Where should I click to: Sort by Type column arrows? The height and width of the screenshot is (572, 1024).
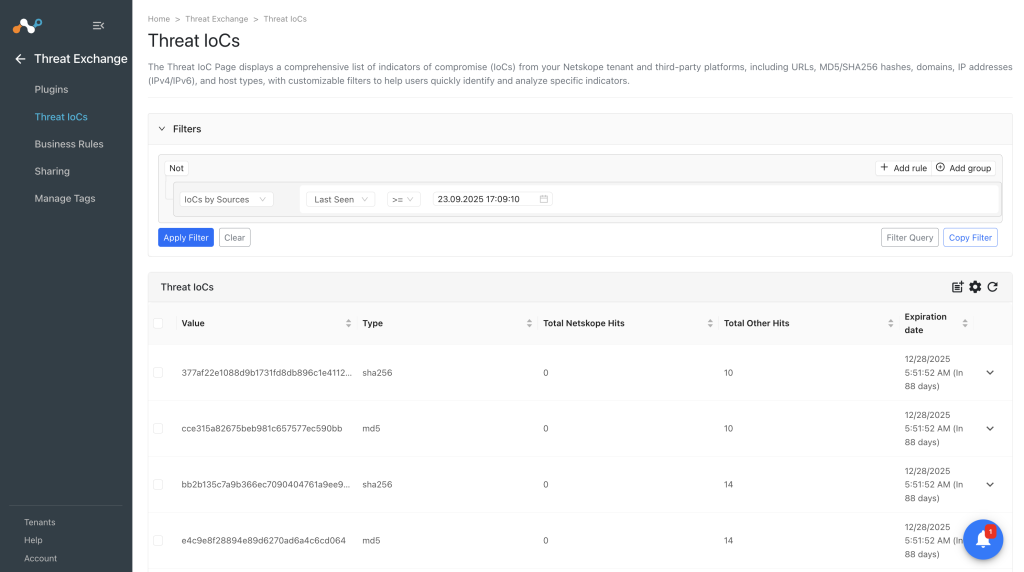[529, 323]
